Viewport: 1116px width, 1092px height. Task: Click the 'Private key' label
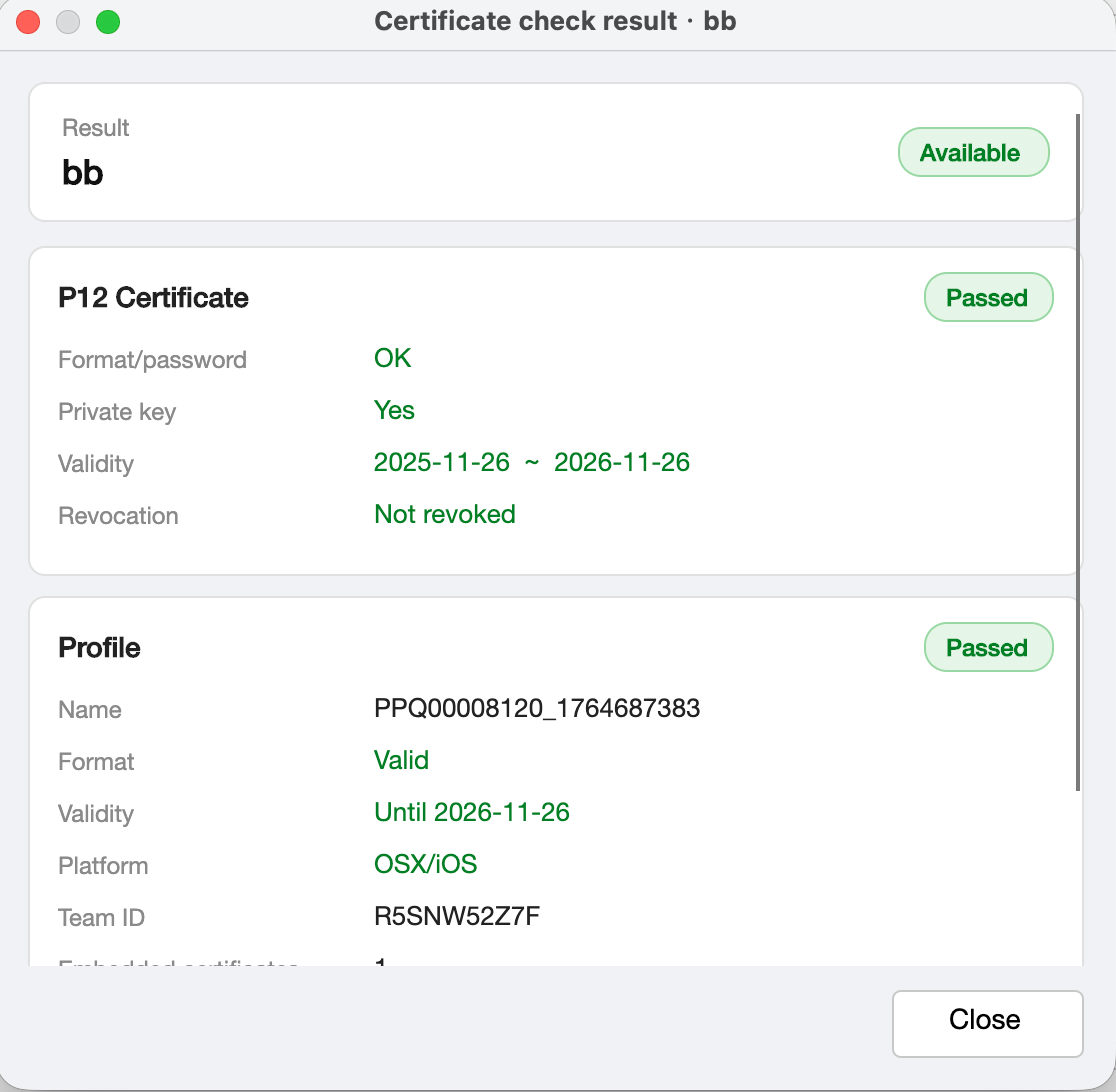tap(117, 411)
